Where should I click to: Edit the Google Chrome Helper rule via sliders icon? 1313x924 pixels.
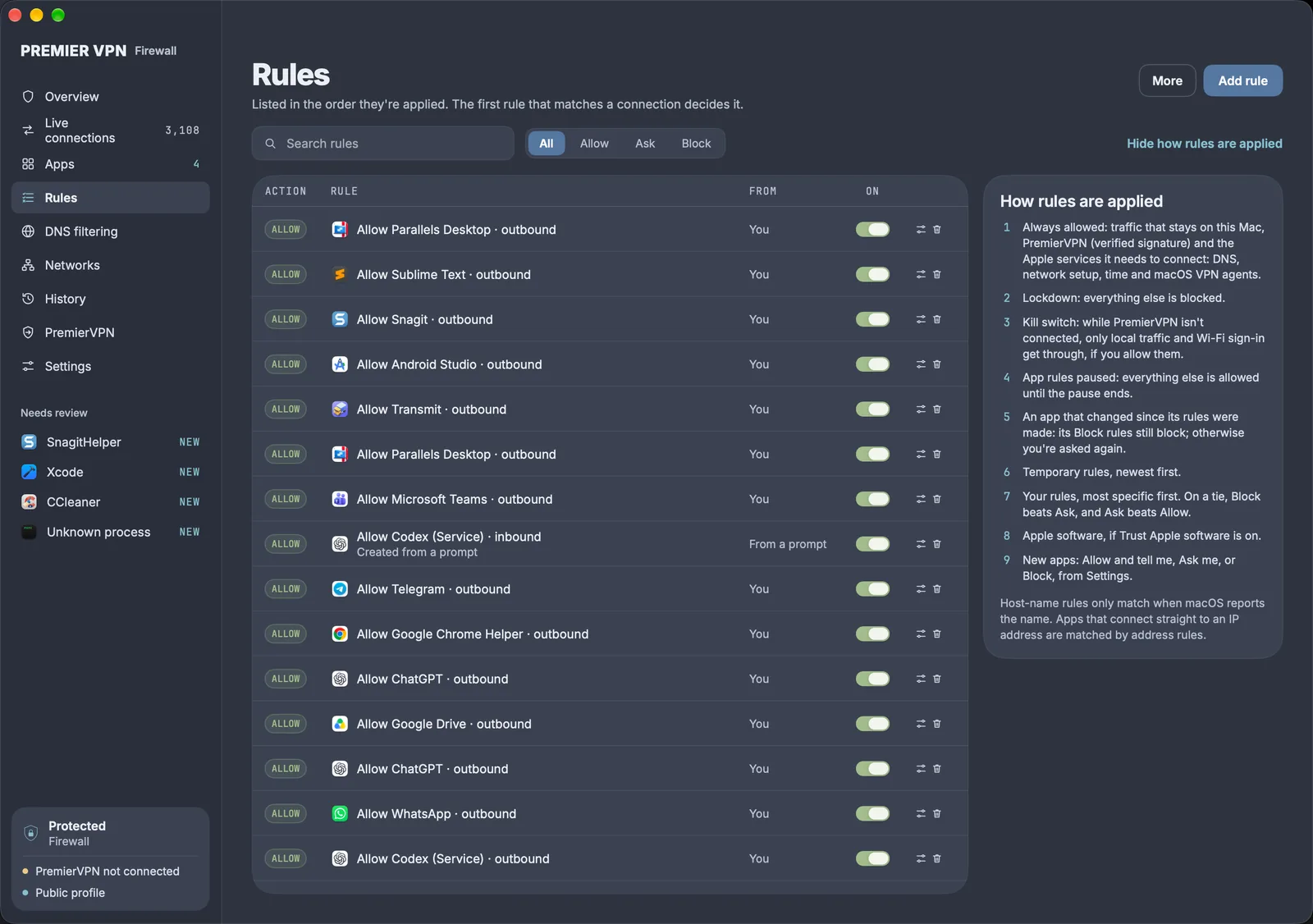point(921,634)
